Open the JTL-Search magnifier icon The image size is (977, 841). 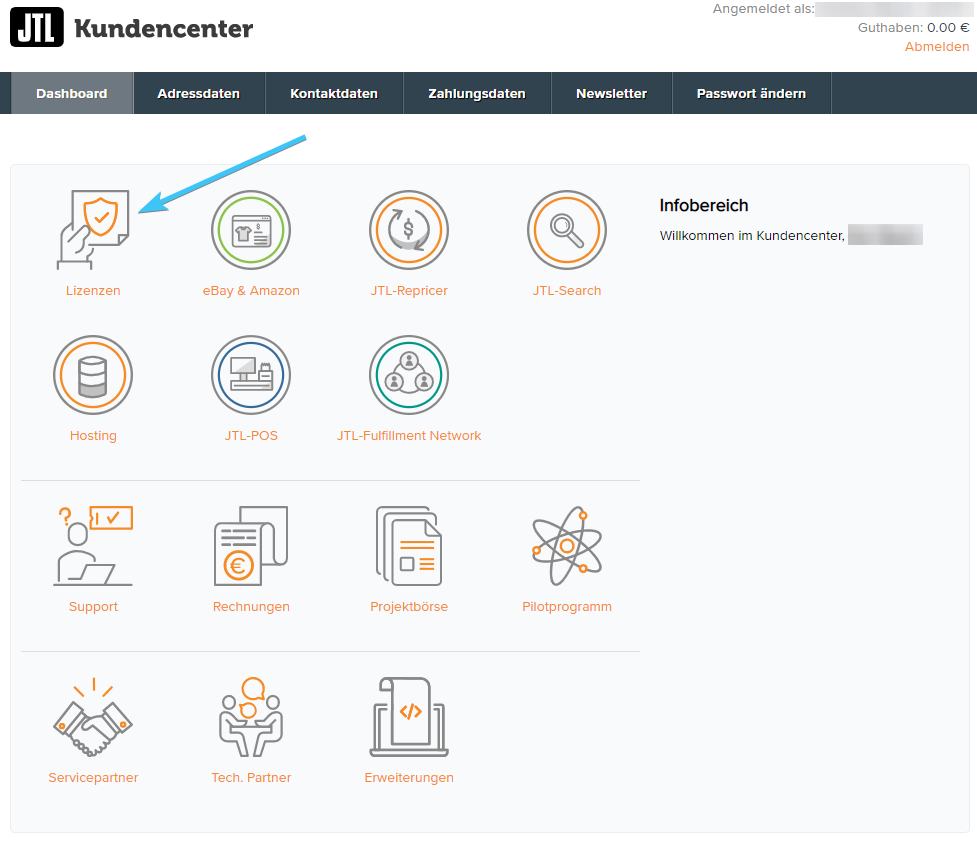point(567,230)
